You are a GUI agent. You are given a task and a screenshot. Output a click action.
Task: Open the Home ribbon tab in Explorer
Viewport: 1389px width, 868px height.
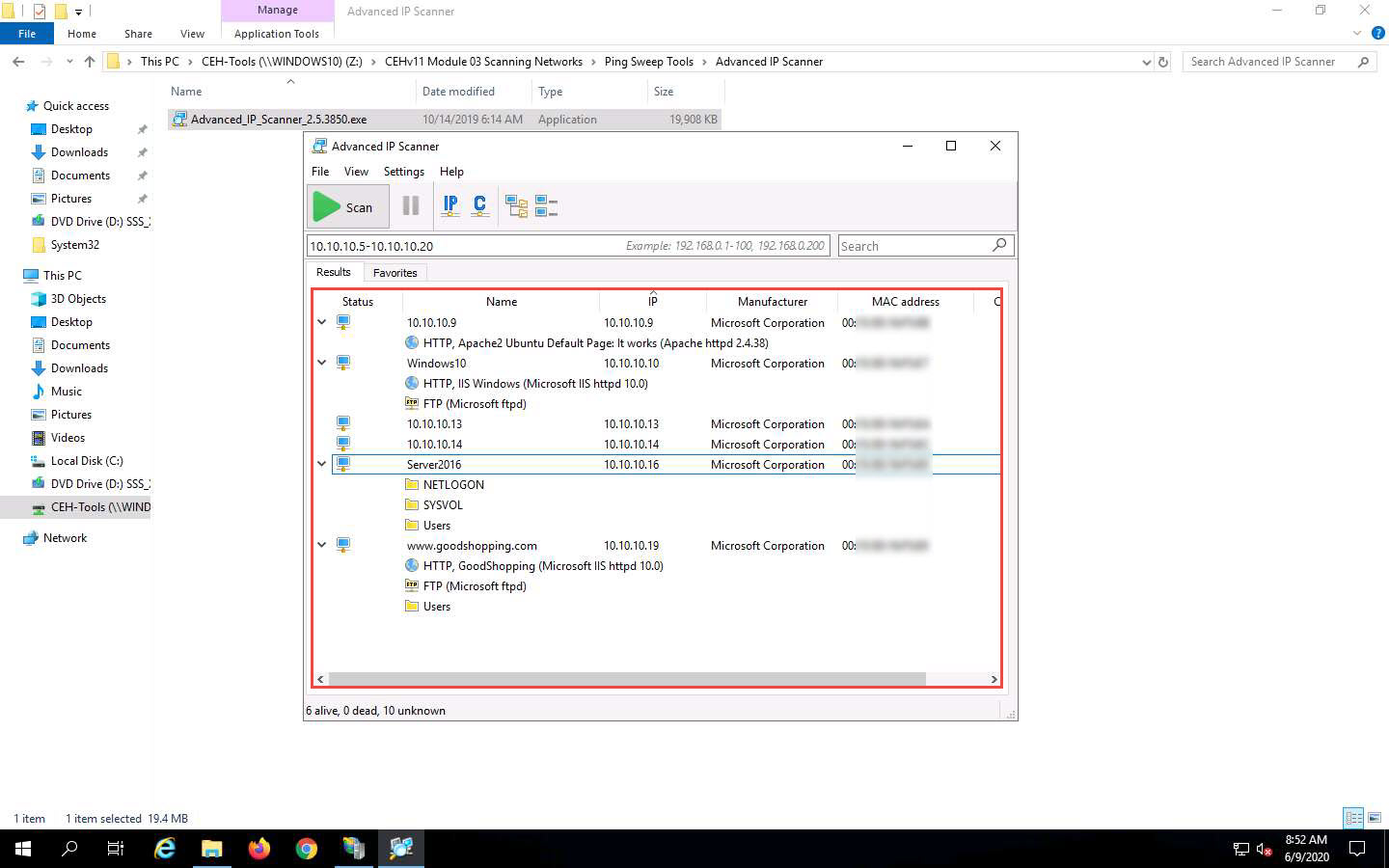click(82, 34)
